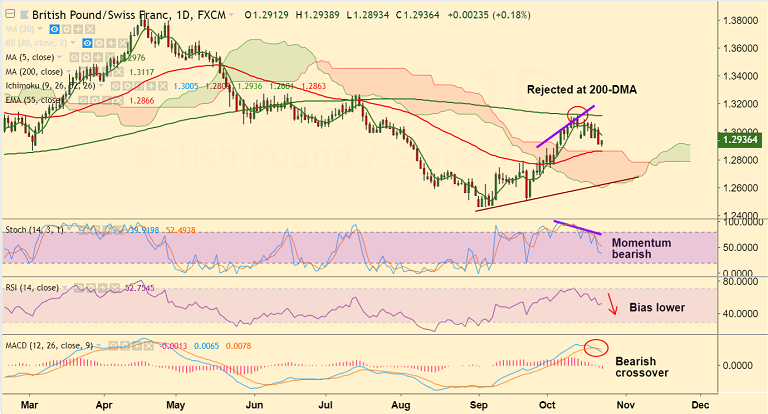This screenshot has width=768, height=414.
Task: Remove the BB (20, close, 2) indicator
Action: (x=122, y=43)
